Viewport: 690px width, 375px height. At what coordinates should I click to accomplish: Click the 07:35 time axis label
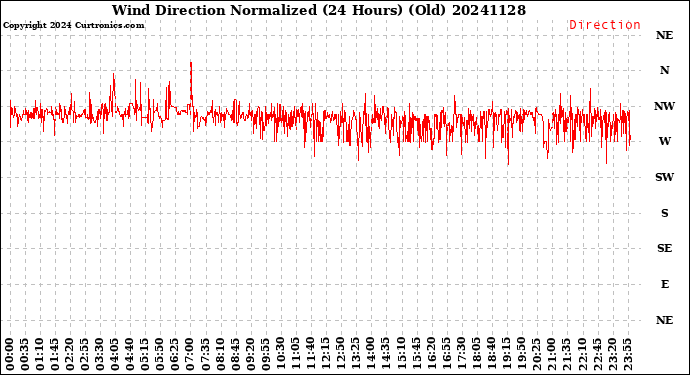[x=205, y=355]
